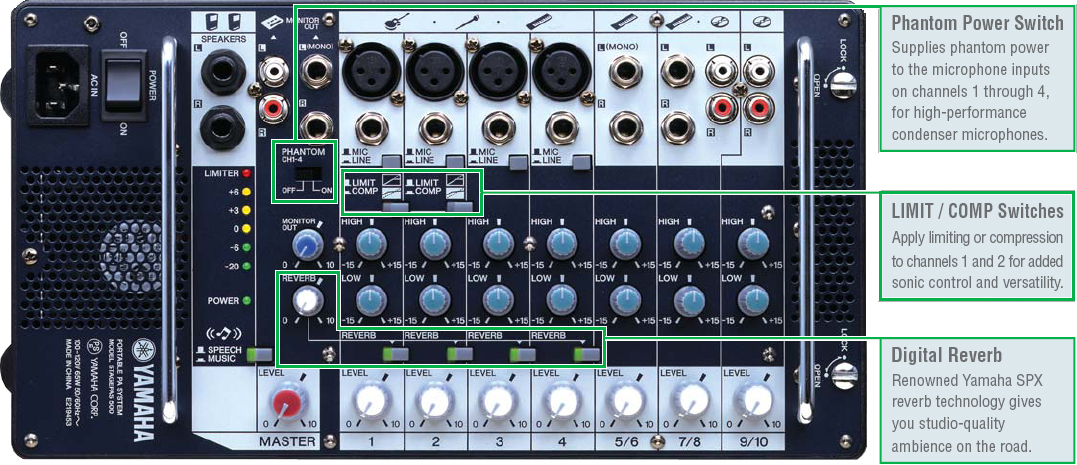
Task: Toggle the SPEECH/MUSIC switch
Action: [260, 354]
